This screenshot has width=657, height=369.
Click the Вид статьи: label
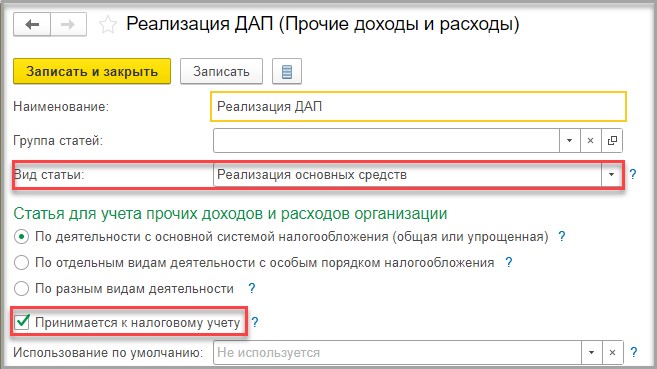pos(49,174)
